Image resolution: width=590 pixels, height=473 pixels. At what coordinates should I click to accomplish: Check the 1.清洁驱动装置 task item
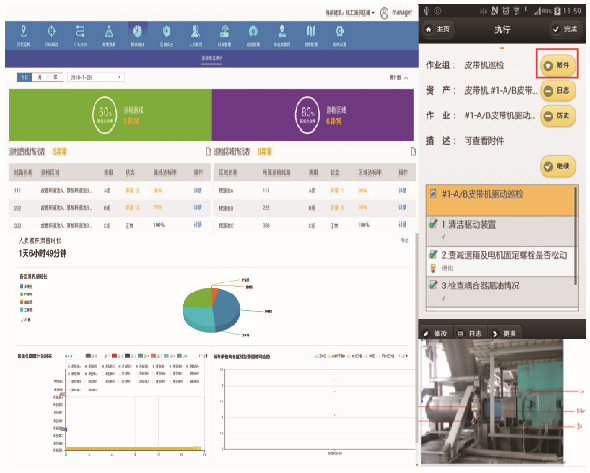[x=502, y=231]
